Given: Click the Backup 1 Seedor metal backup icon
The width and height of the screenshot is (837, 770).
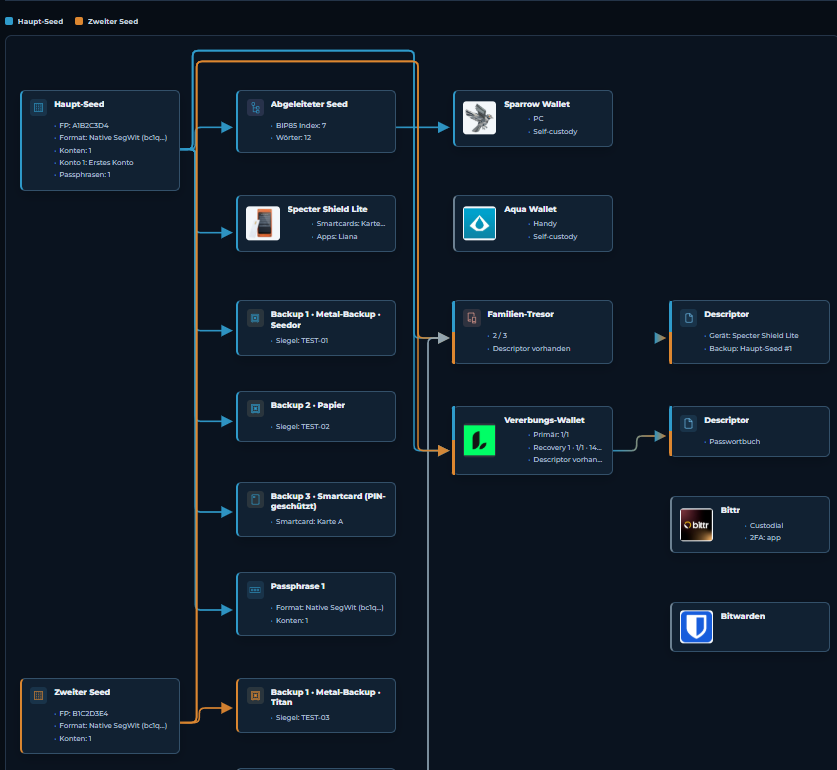Looking at the screenshot, I should pos(255,318).
